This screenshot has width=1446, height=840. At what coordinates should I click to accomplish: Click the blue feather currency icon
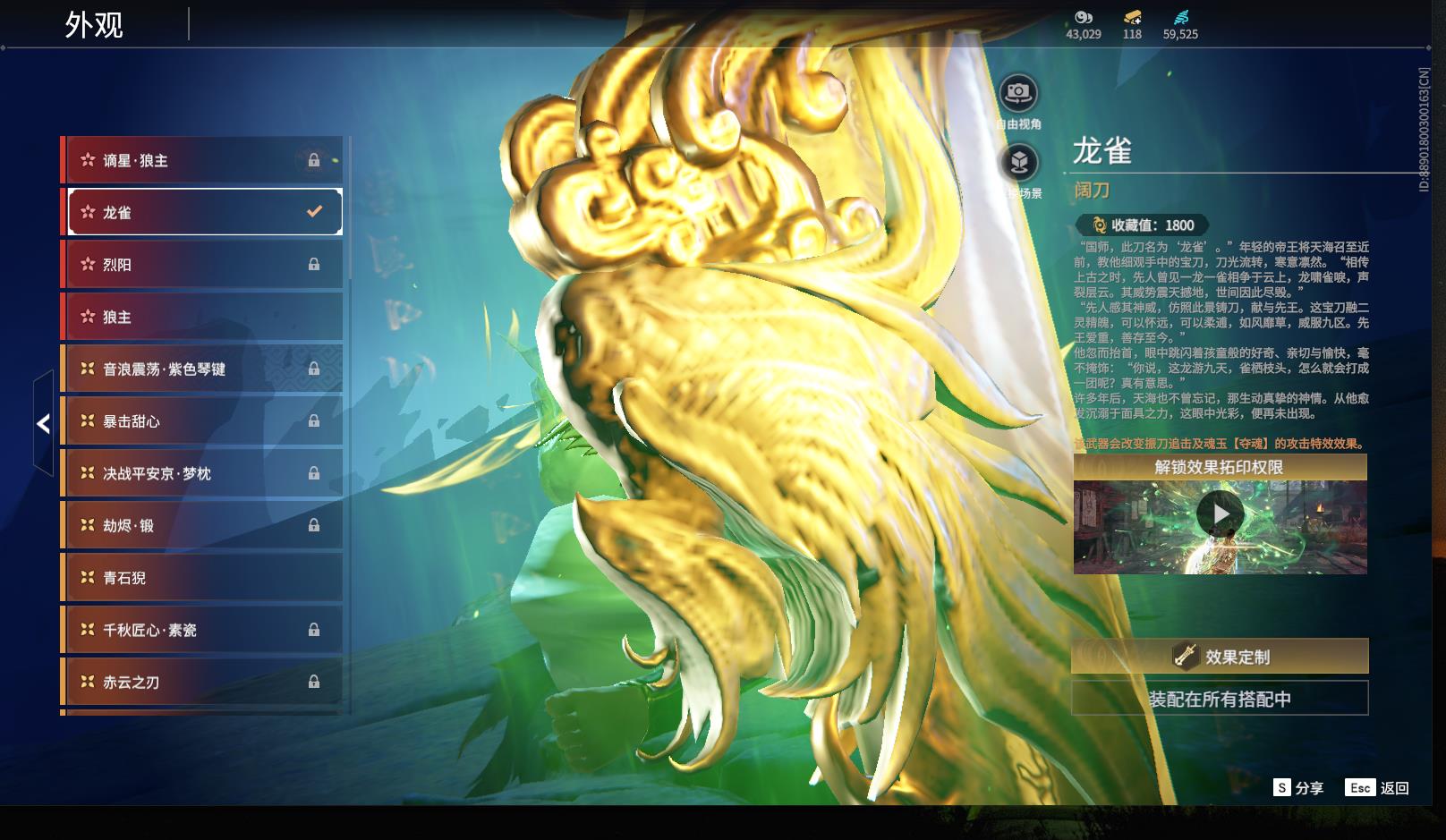1180,17
